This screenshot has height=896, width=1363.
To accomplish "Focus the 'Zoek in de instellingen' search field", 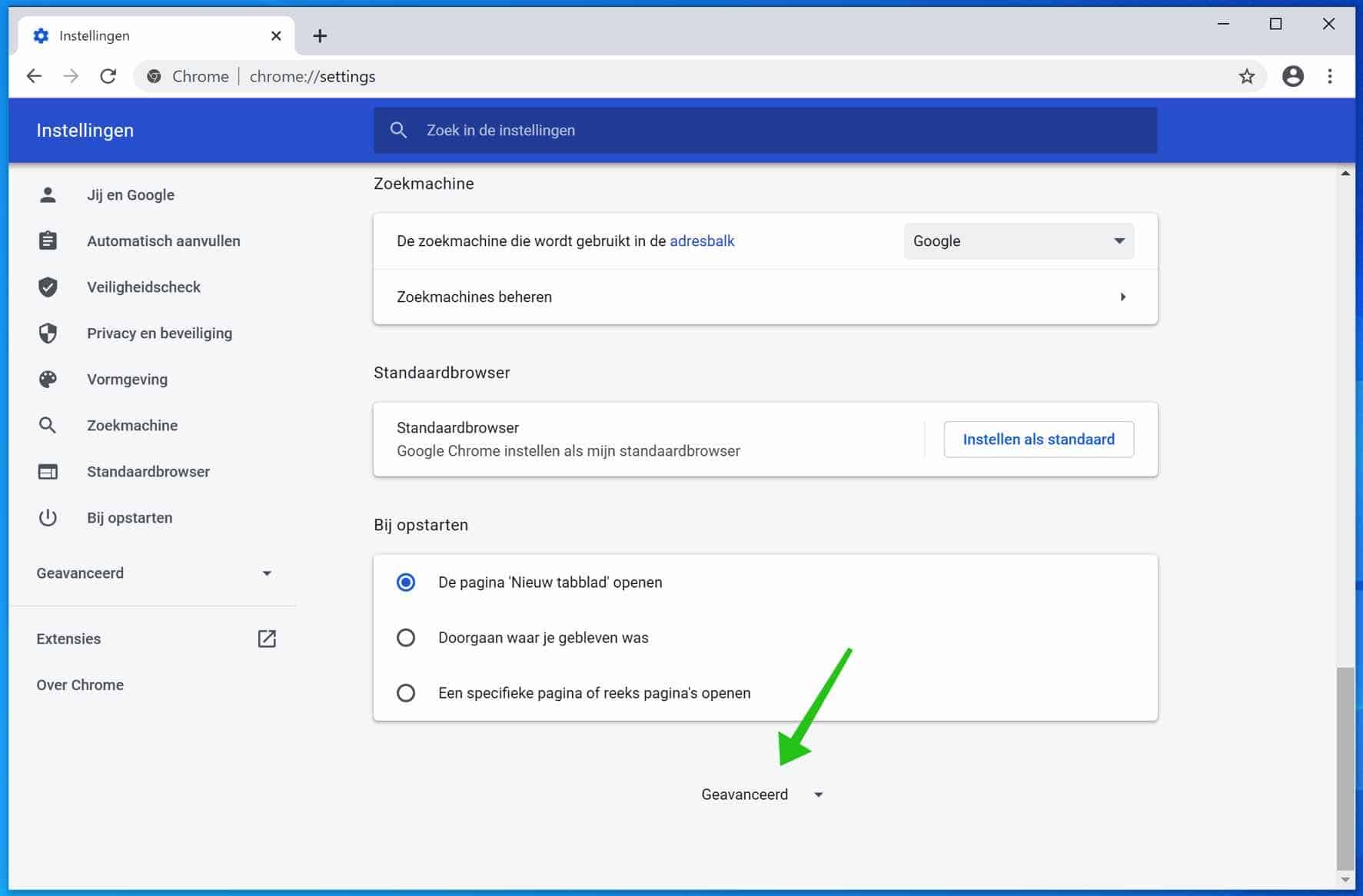I will [x=765, y=130].
